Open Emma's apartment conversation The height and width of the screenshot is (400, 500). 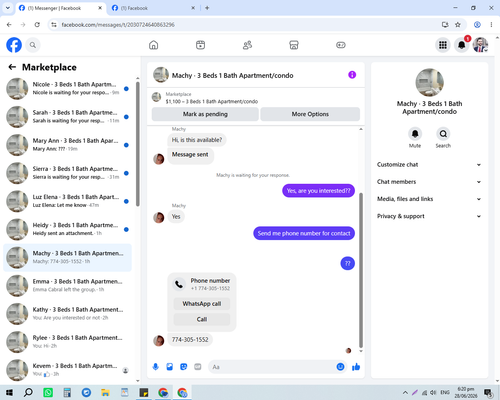point(67,286)
